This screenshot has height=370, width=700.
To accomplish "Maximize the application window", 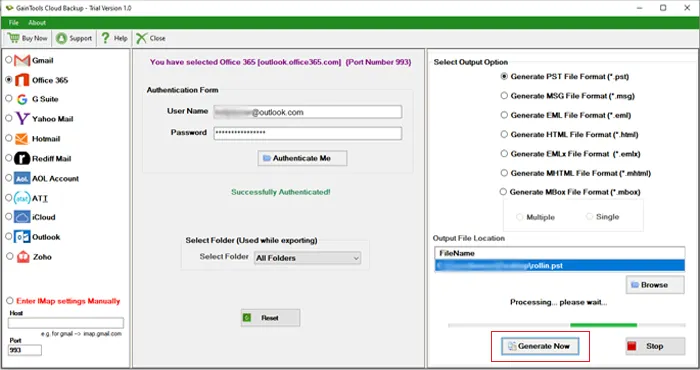I will tap(663, 8).
